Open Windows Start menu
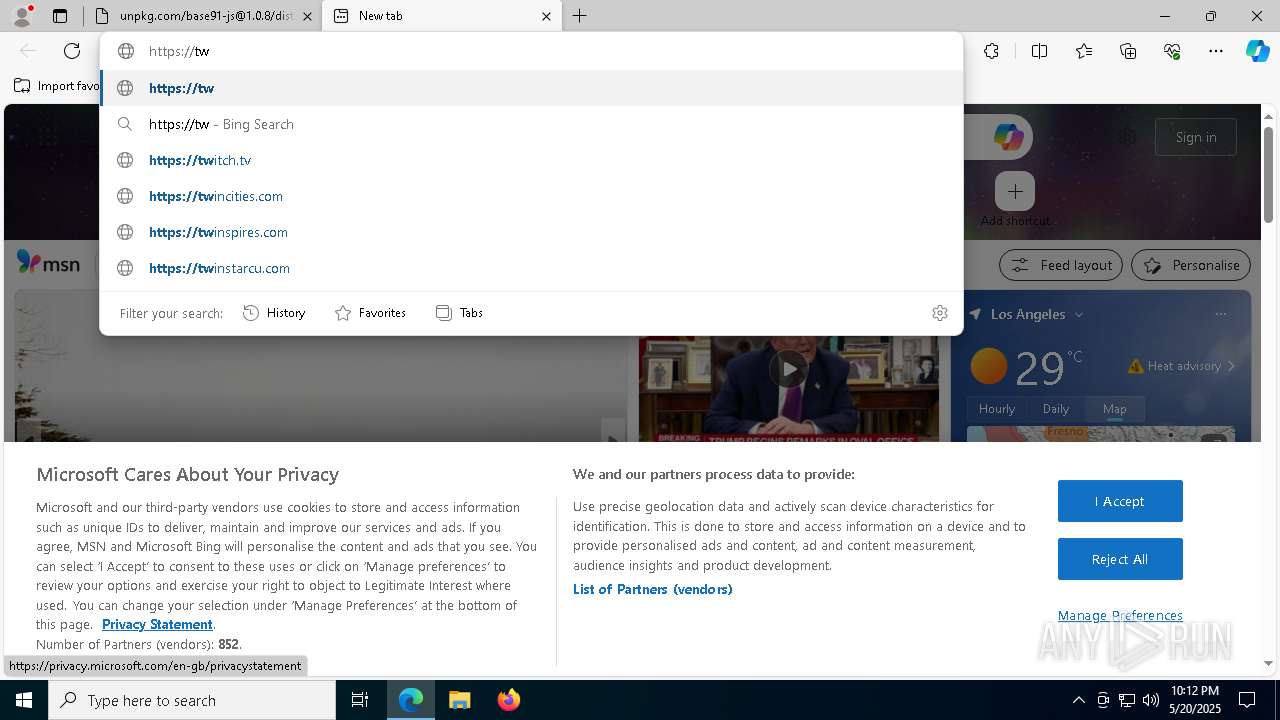The image size is (1280, 720). (24, 700)
